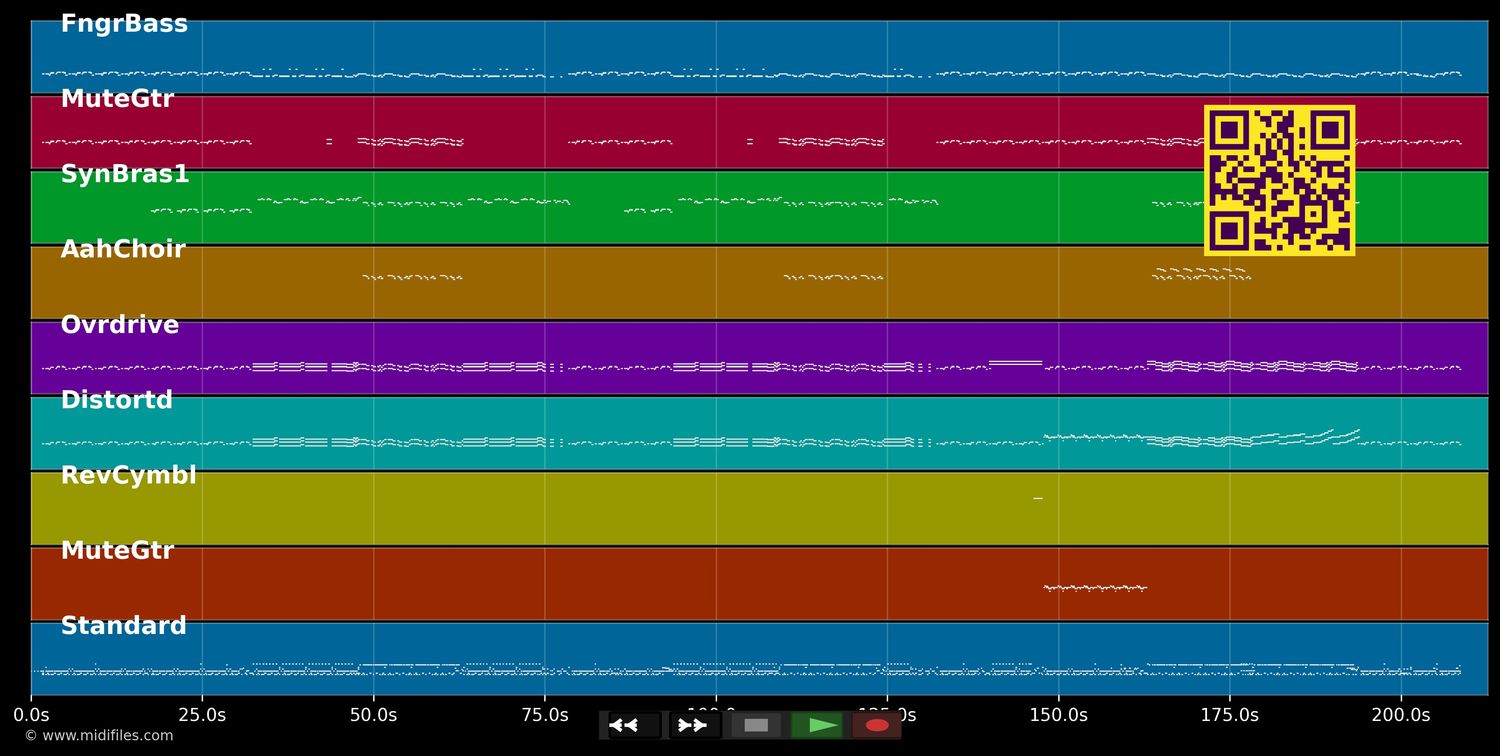Viewport: 1500px width, 756px height.
Task: Expand the AahChoir track lane
Action: 122,248
